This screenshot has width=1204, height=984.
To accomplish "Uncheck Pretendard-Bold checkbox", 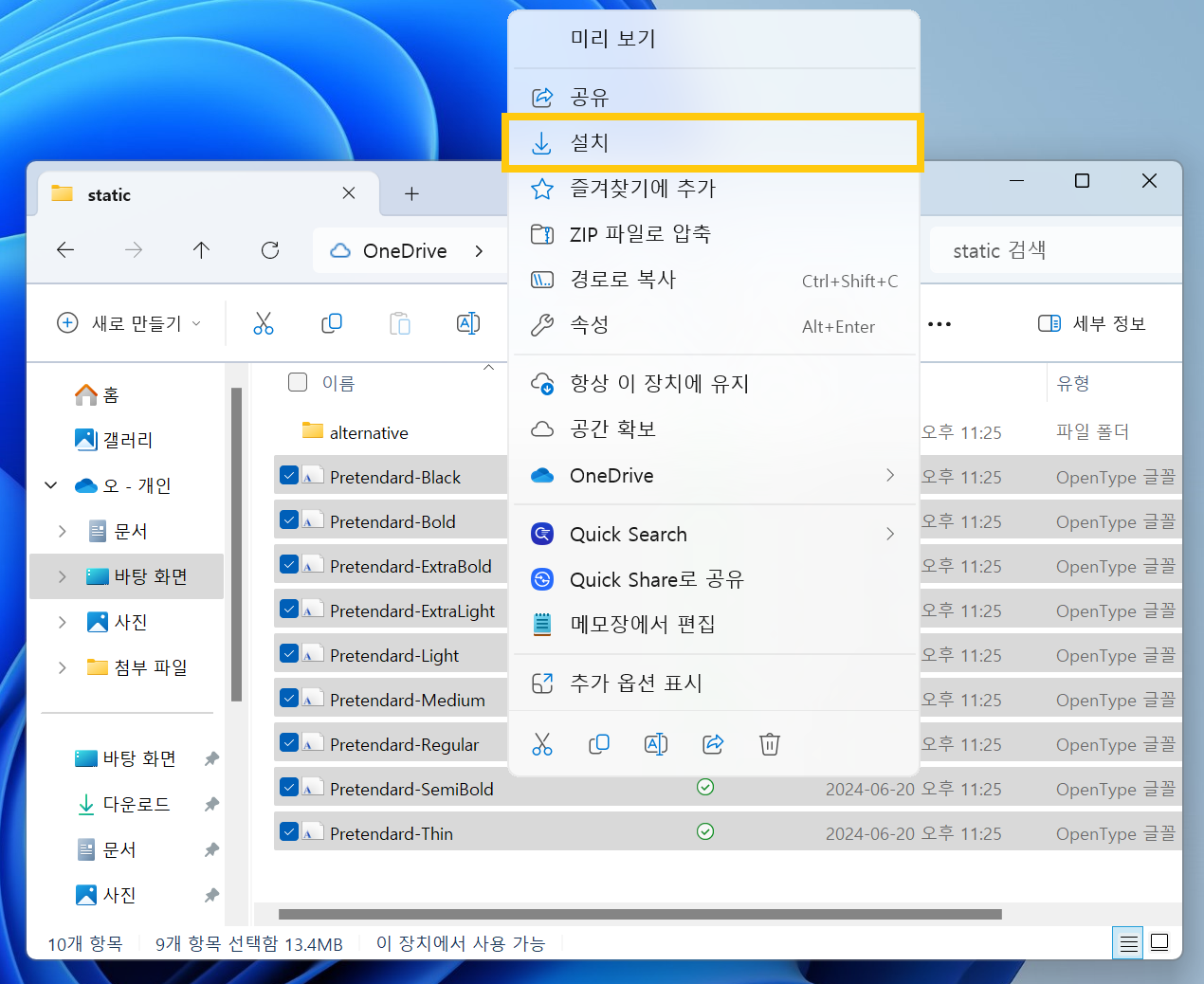I will 289,519.
